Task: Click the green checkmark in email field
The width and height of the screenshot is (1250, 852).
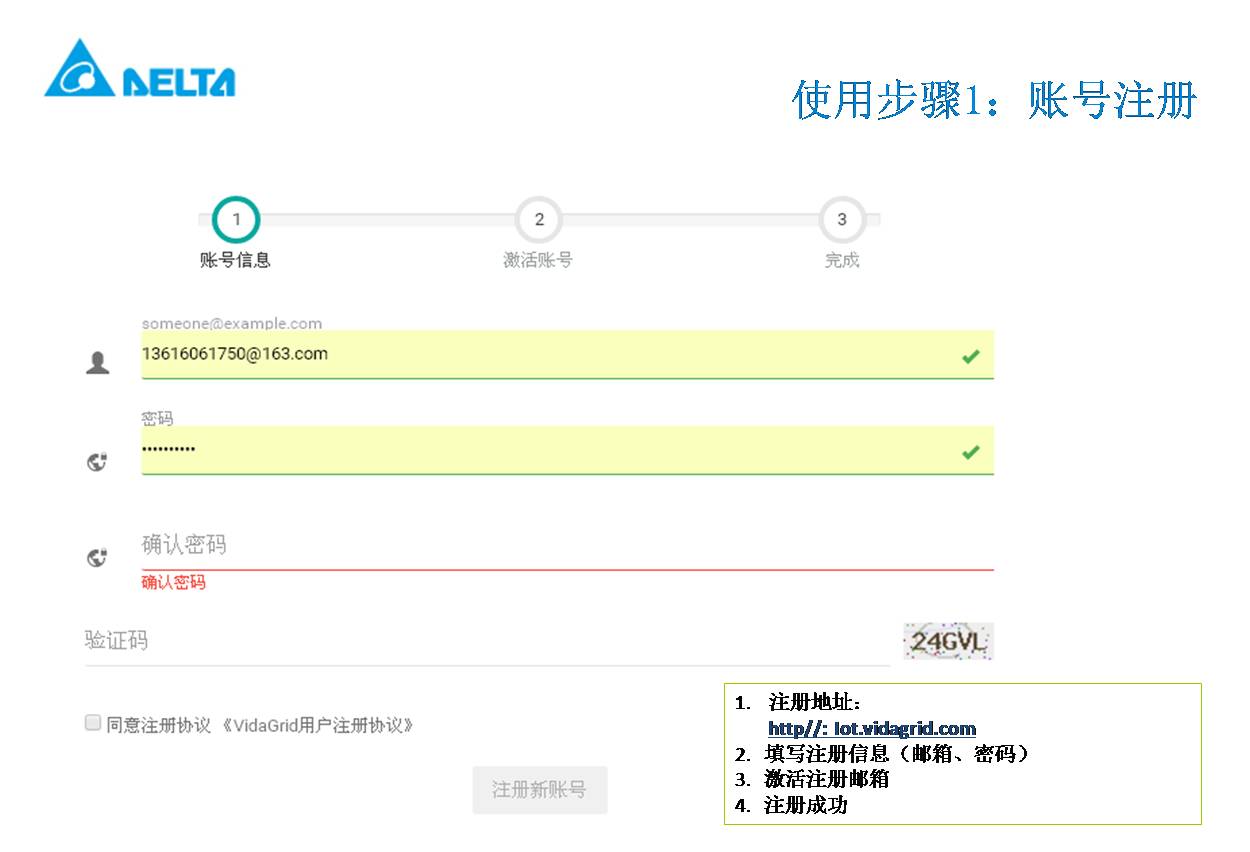Action: pos(969,356)
